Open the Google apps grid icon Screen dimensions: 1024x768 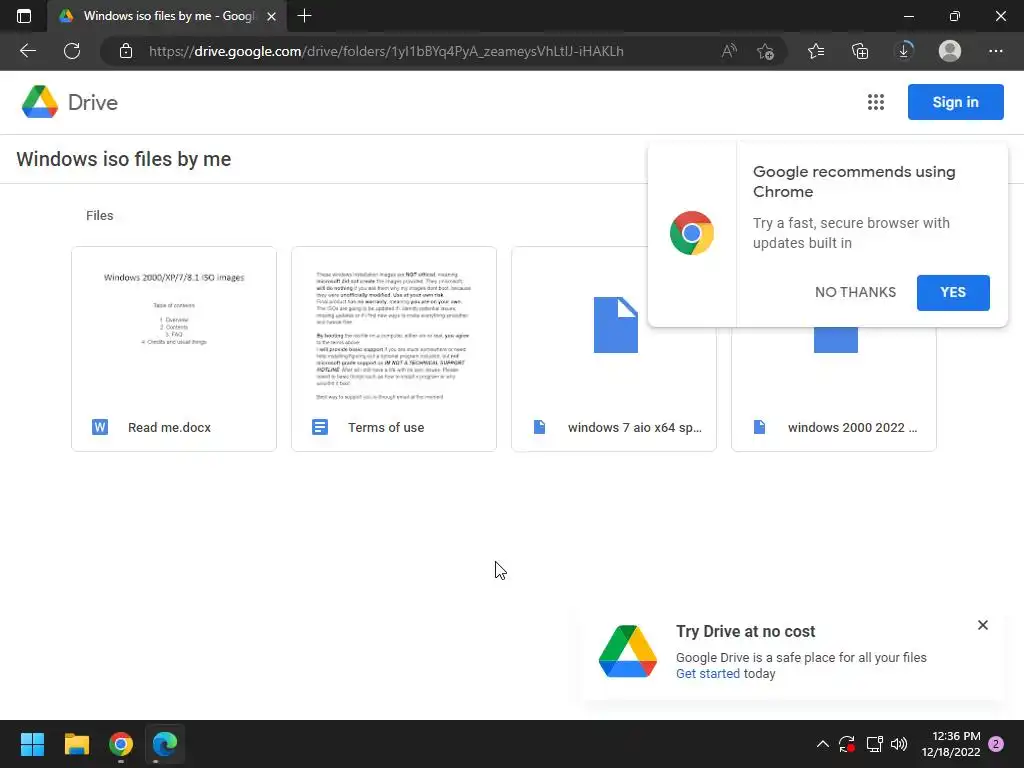coord(876,102)
